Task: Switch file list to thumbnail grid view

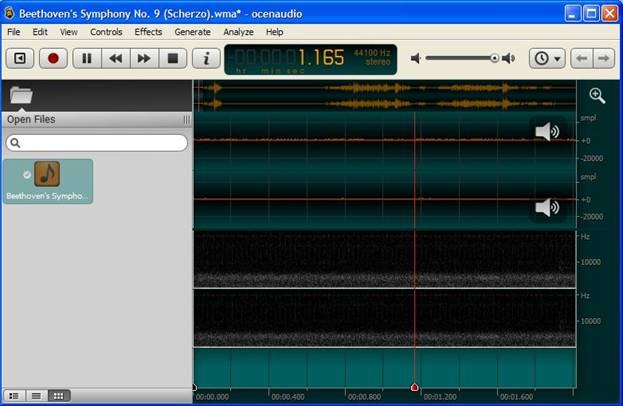Action: (x=58, y=396)
